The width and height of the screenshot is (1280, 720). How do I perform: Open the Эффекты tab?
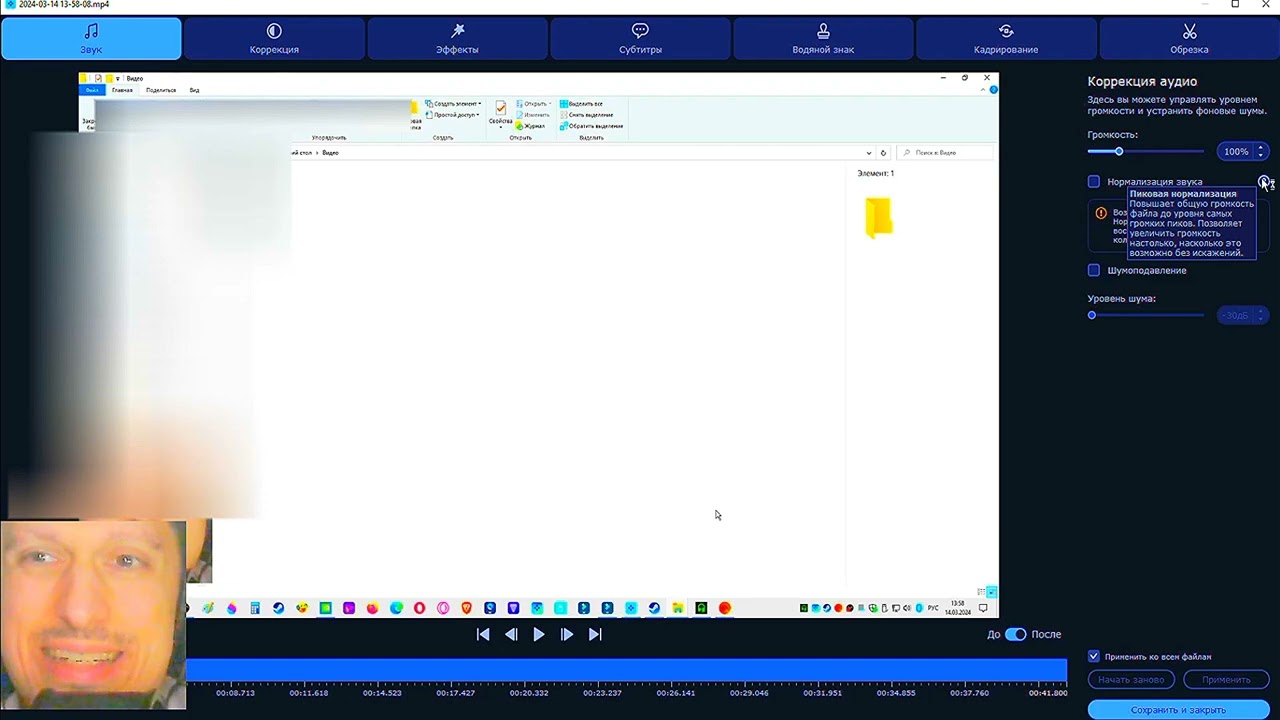pos(457,39)
